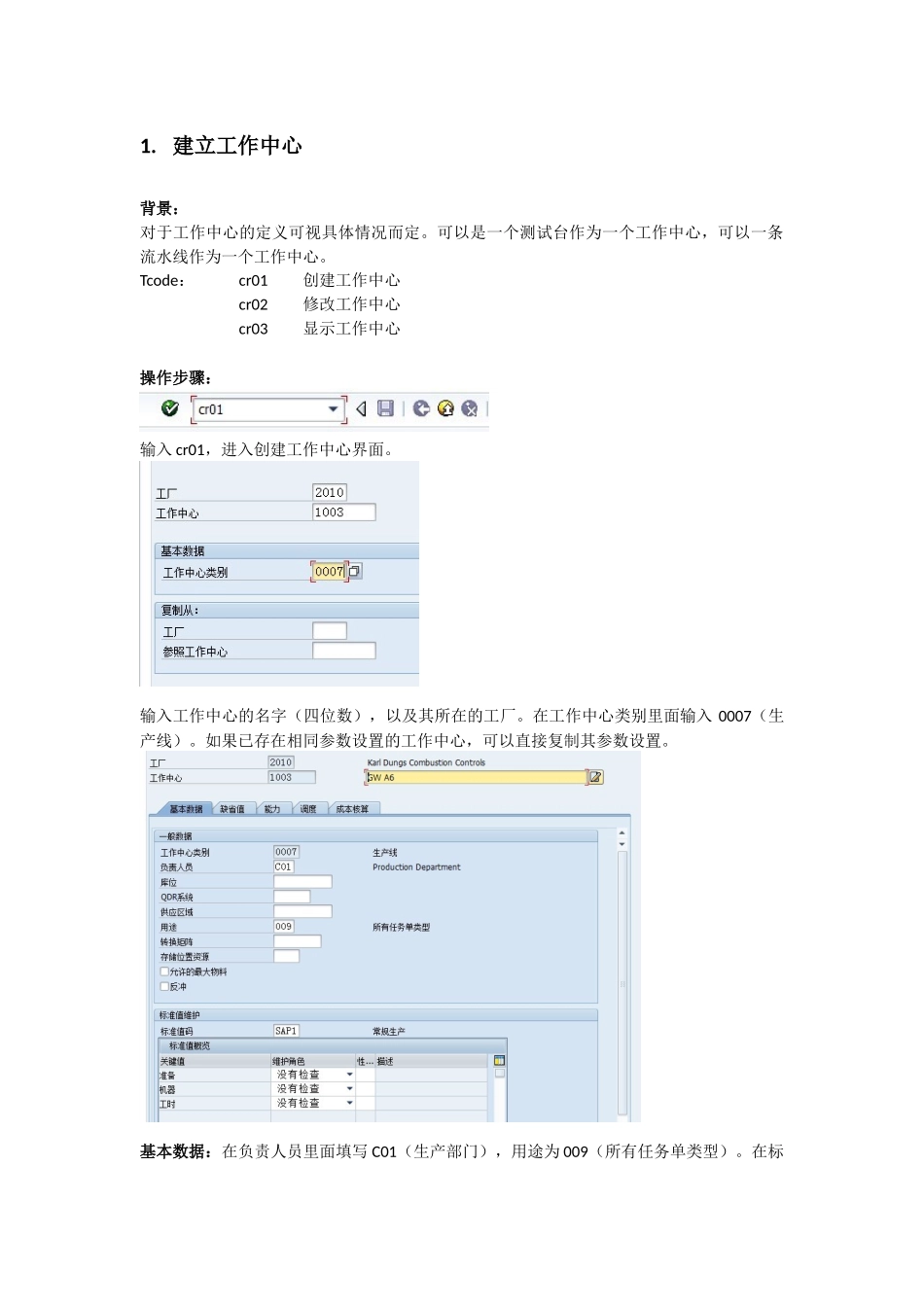The height and width of the screenshot is (1307, 924).
Task: Open the 工时 row 维护角色 dropdown
Action: coord(350,1104)
